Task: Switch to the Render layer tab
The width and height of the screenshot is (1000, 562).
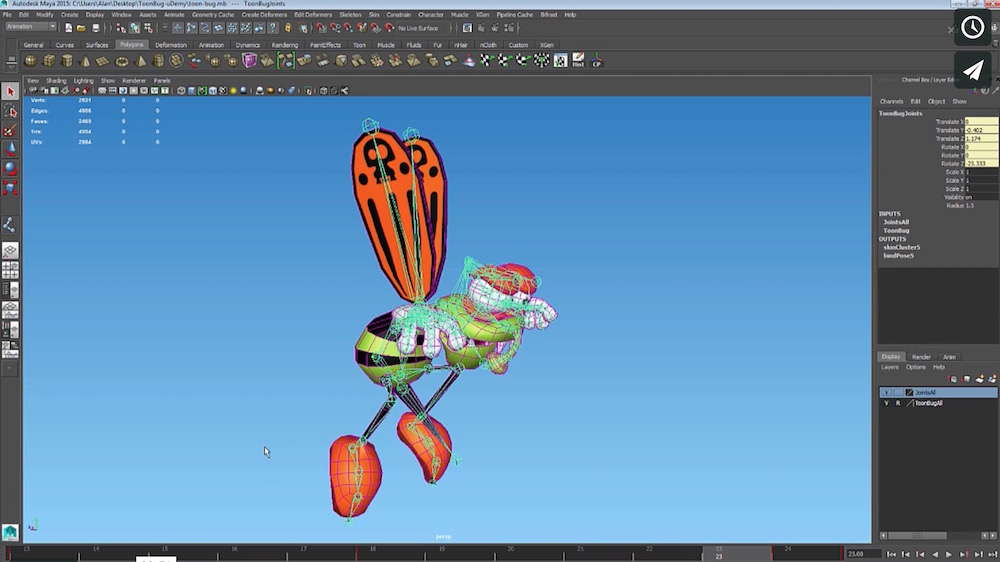Action: click(x=921, y=356)
